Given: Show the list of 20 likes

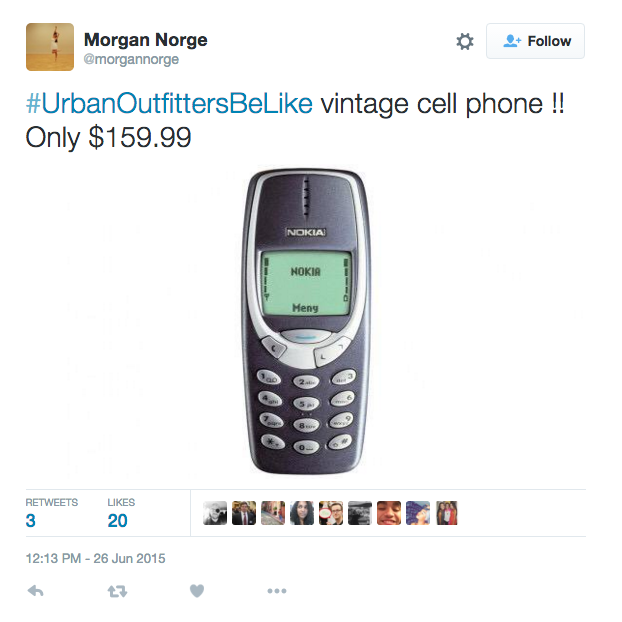Looking at the screenshot, I should (121, 513).
